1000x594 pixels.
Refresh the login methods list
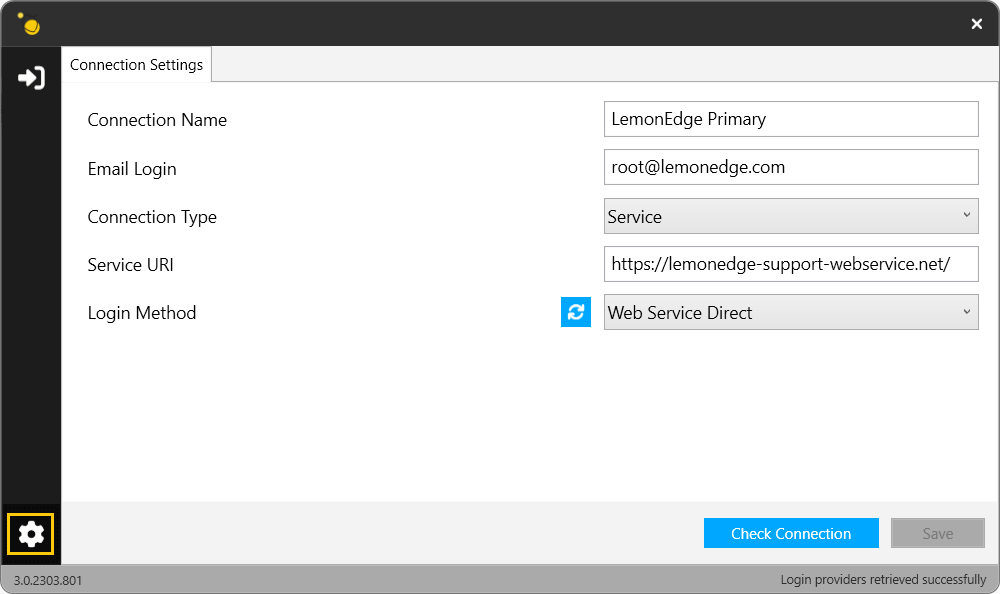click(576, 312)
